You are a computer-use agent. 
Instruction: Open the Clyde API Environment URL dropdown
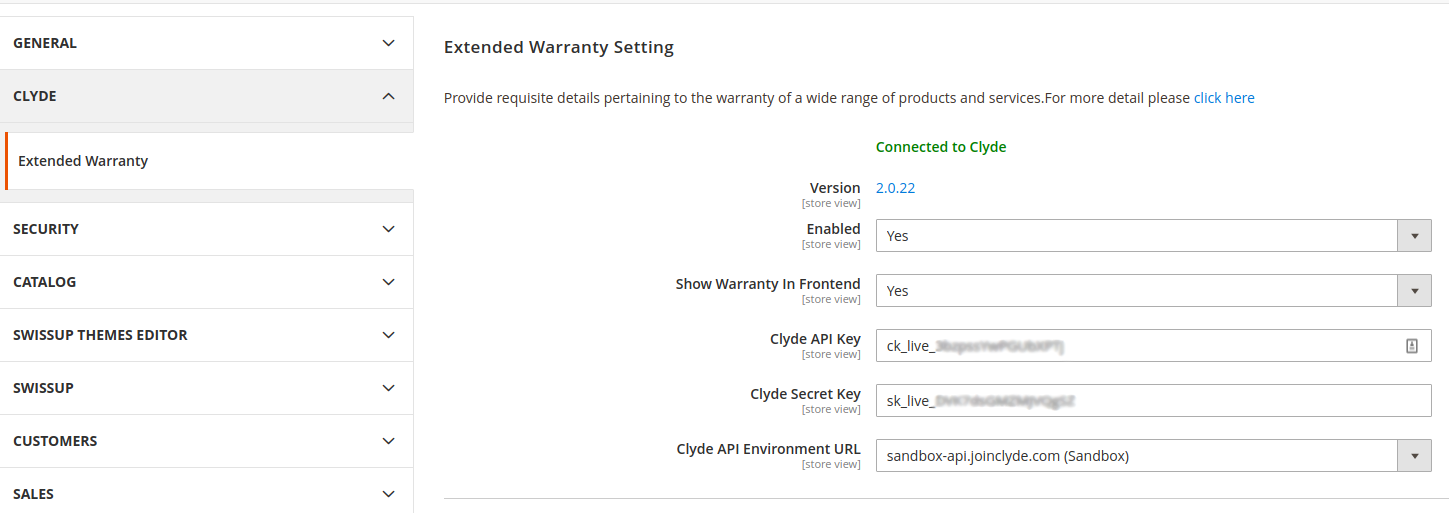tap(1154, 456)
